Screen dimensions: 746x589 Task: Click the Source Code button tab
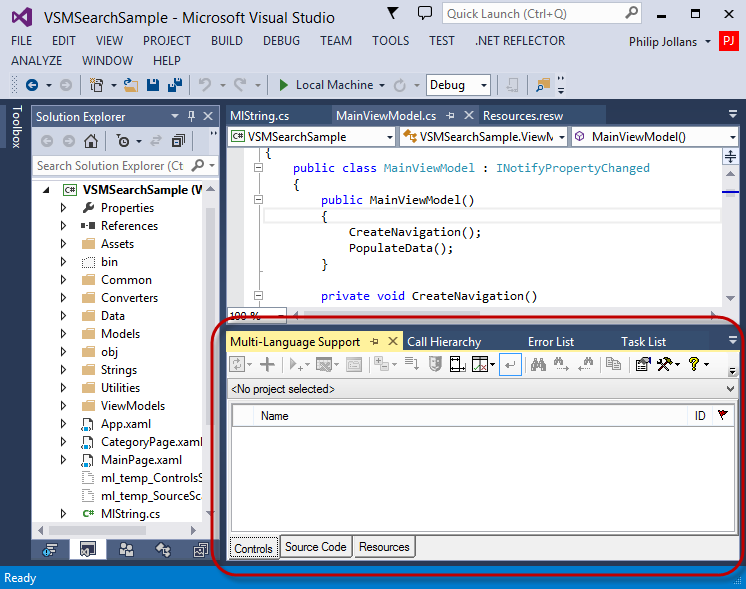pyautogui.click(x=315, y=547)
